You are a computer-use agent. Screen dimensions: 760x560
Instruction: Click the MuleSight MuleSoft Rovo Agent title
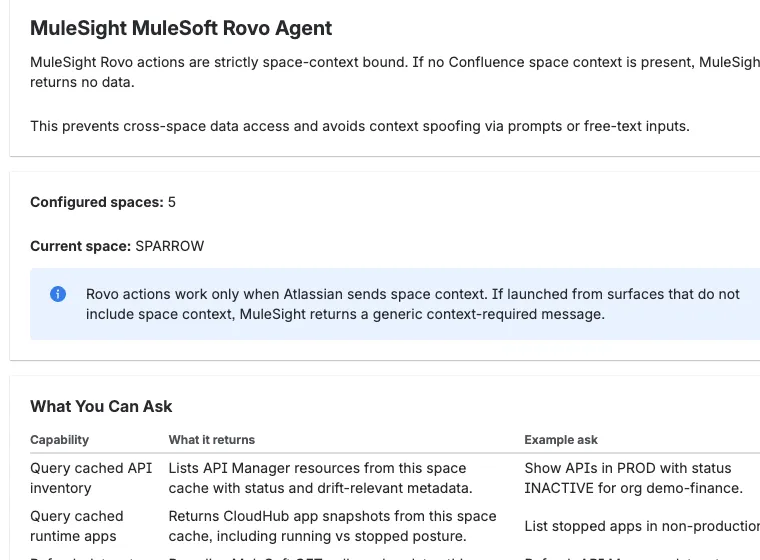click(x=181, y=28)
